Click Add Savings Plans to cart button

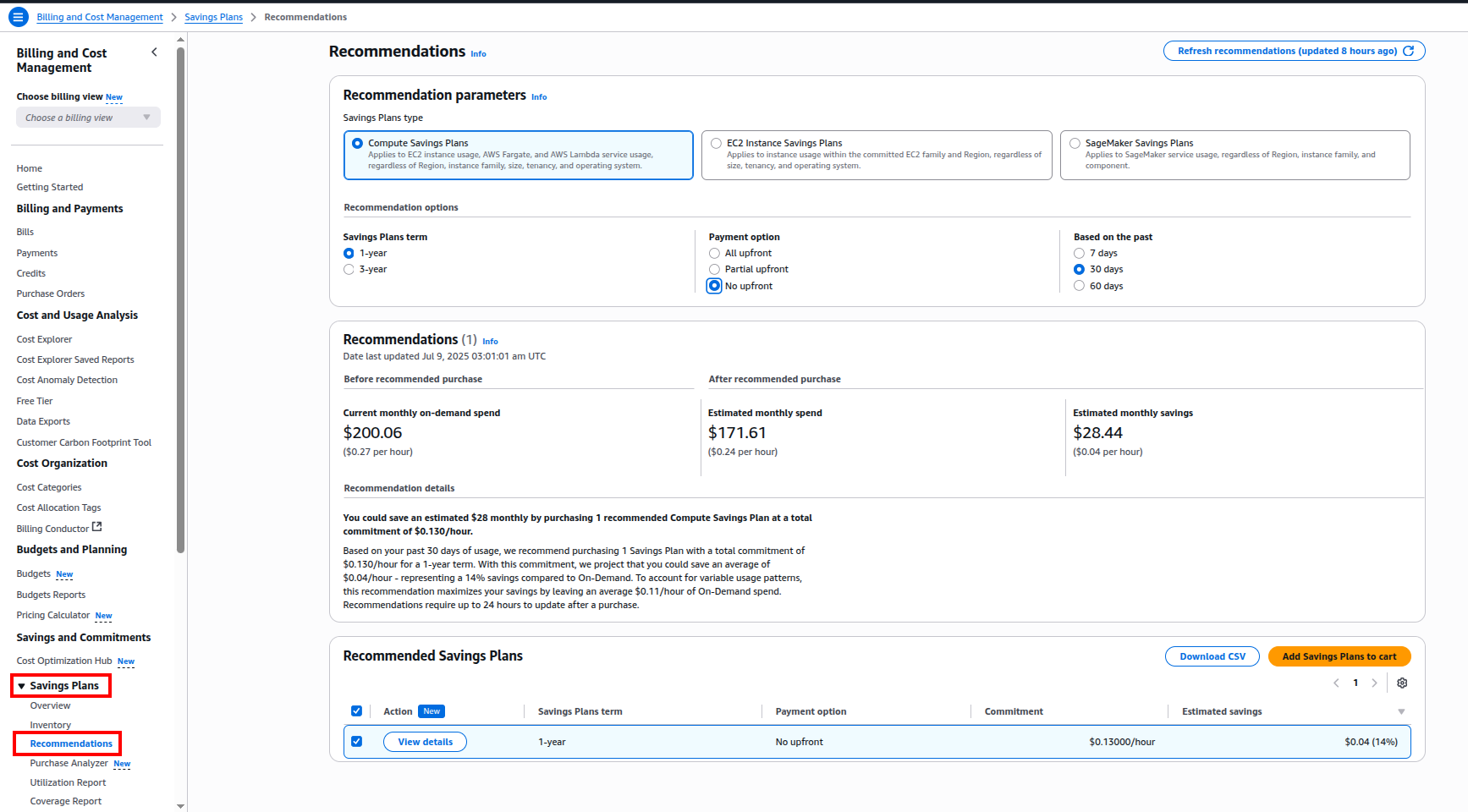[x=1339, y=656]
